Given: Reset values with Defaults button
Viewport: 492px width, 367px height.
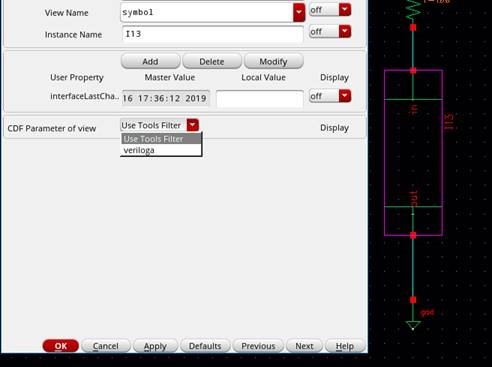Looking at the screenshot, I should click(205, 346).
